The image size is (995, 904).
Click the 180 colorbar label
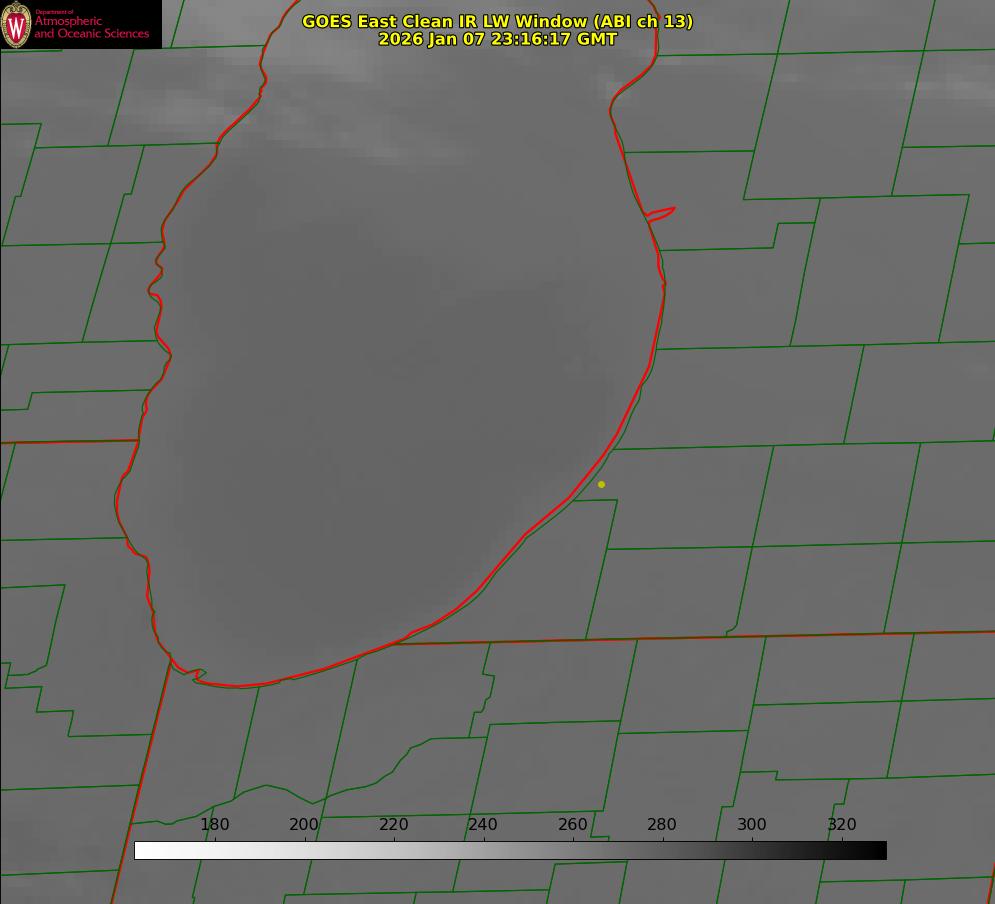click(214, 824)
